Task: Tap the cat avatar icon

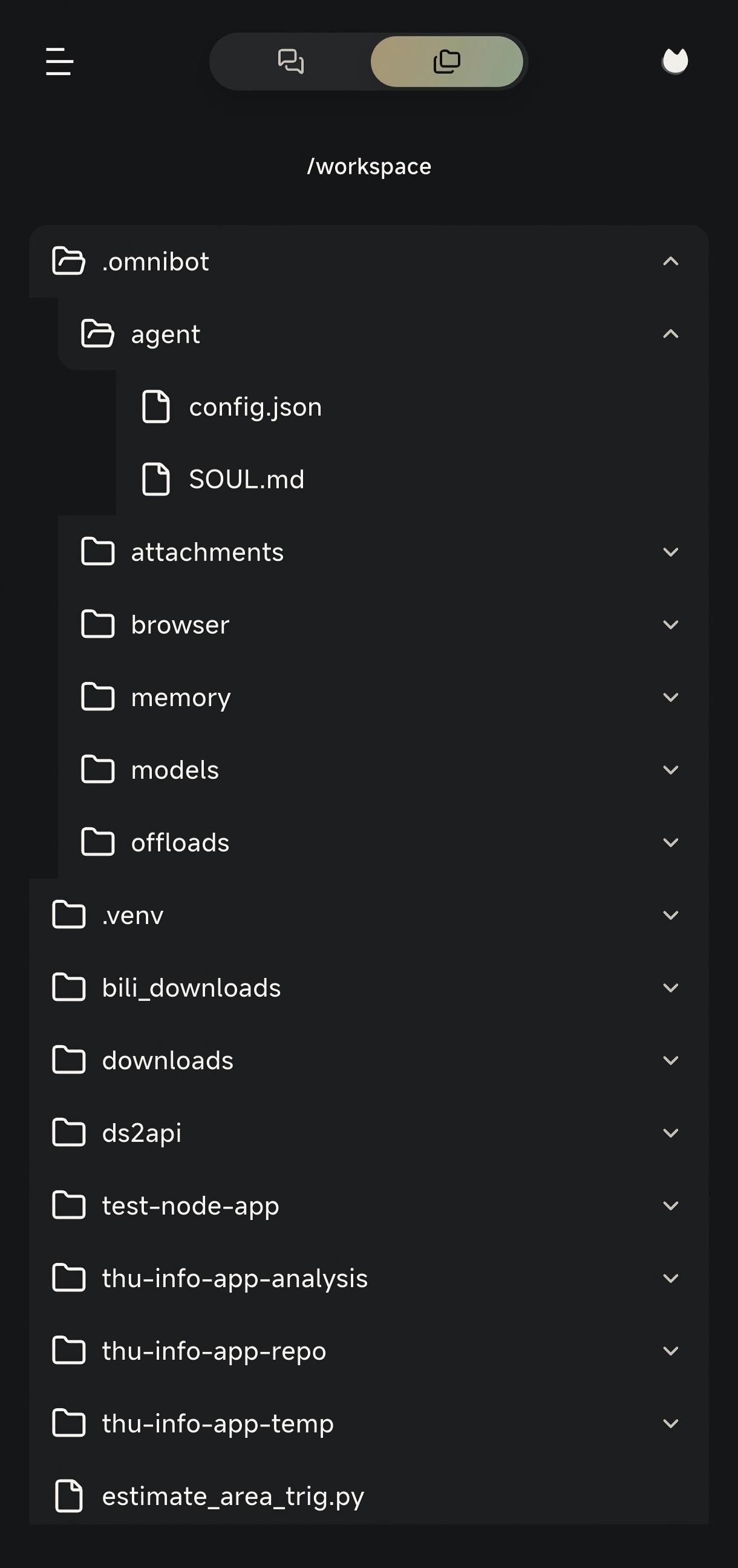Action: [674, 61]
